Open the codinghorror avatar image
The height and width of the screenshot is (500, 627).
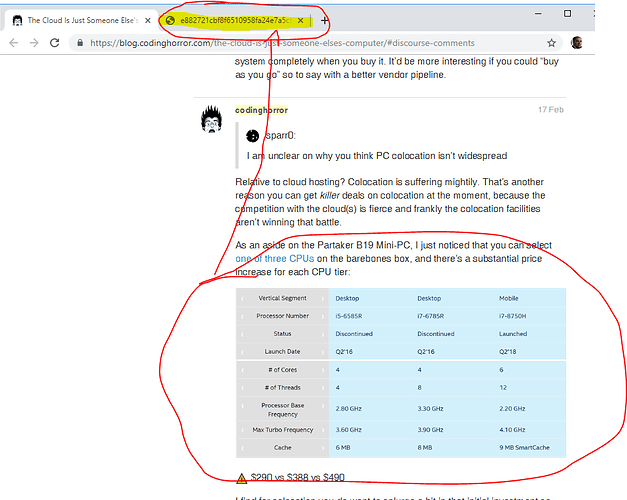pos(211,119)
